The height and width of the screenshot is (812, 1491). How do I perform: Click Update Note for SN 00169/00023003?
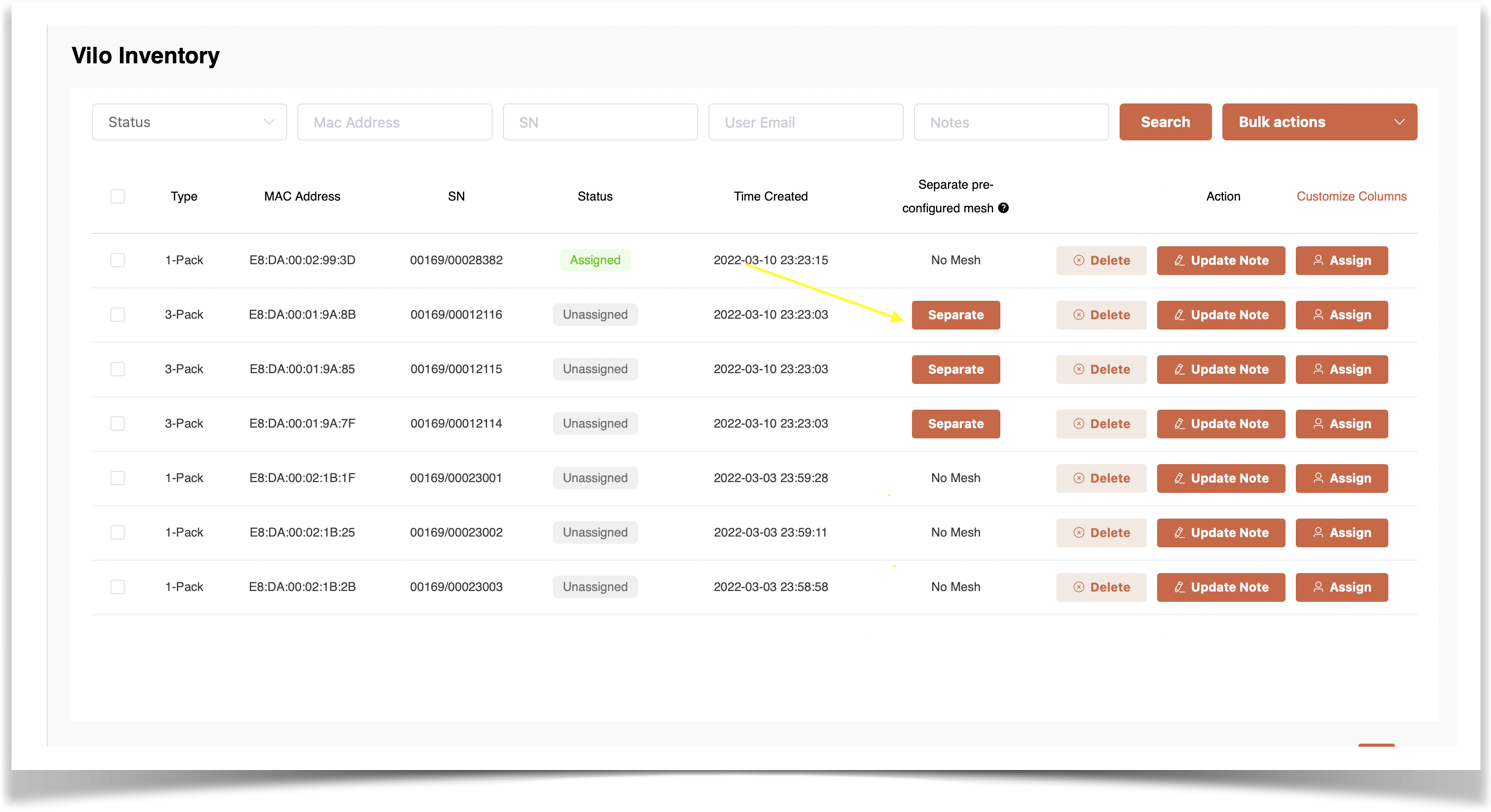(x=1221, y=587)
